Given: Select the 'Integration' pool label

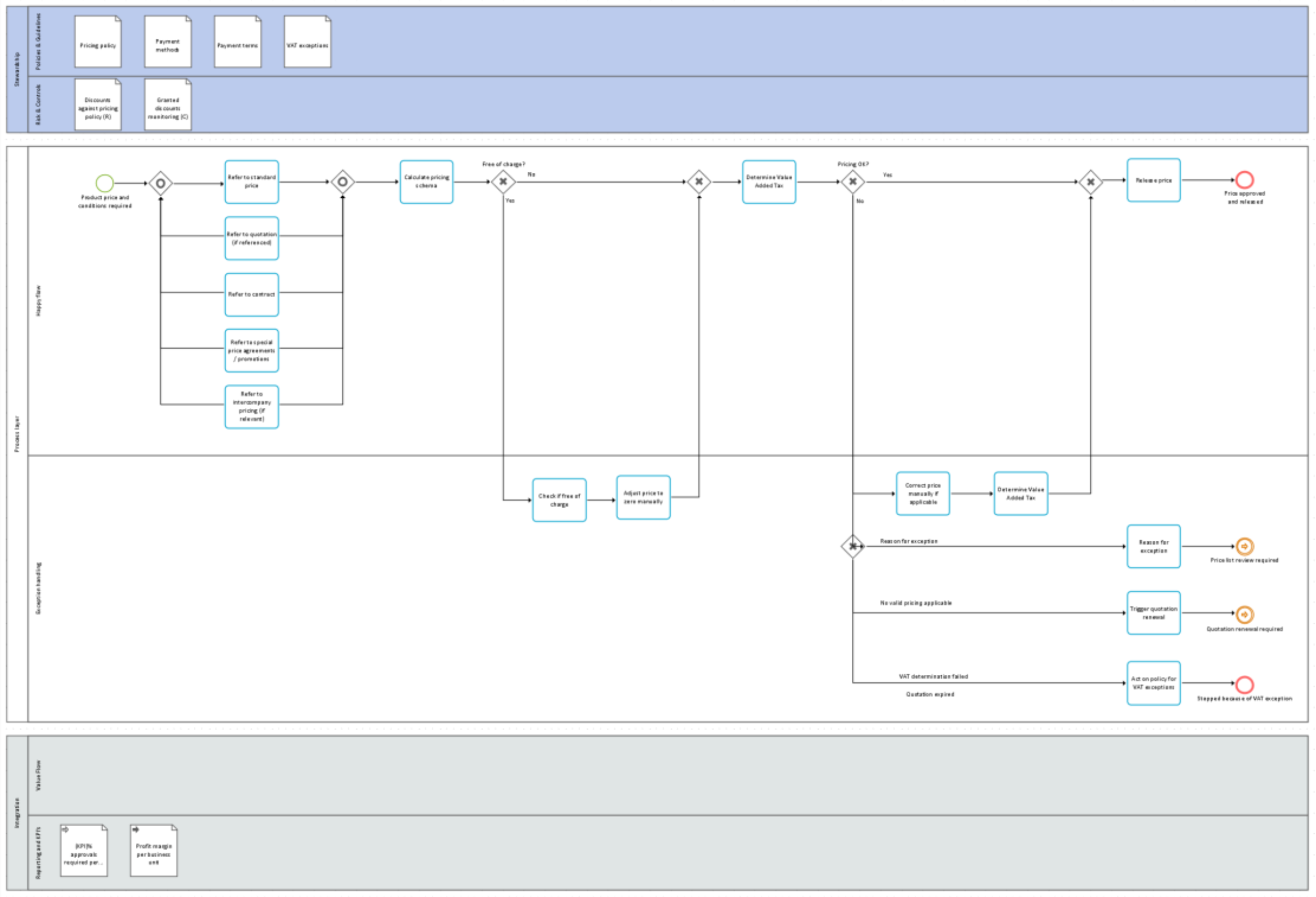Looking at the screenshot, I should pos(17,813).
